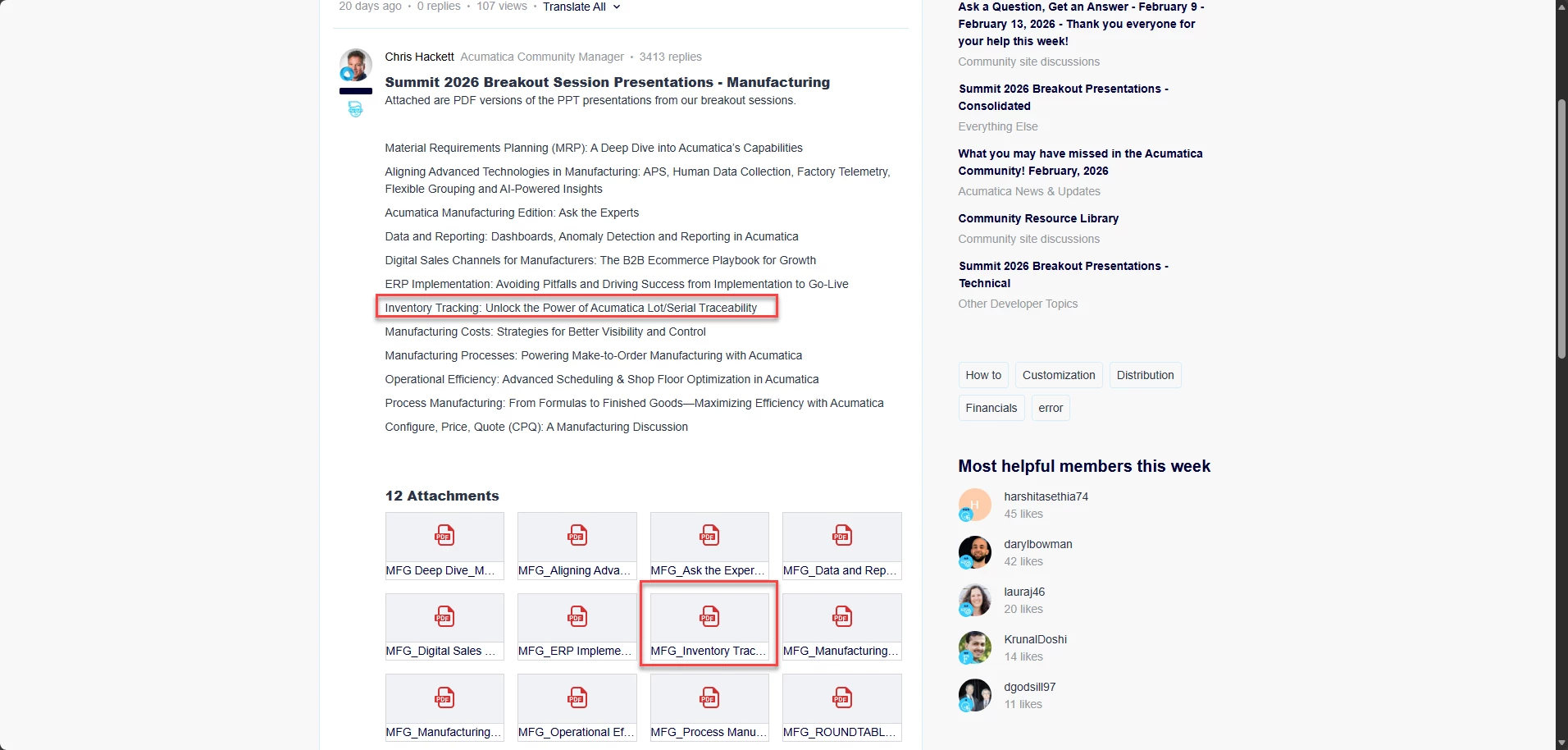The height and width of the screenshot is (750, 1568).
Task: Open MFG_Operational Ef attachment filename
Action: [576, 732]
